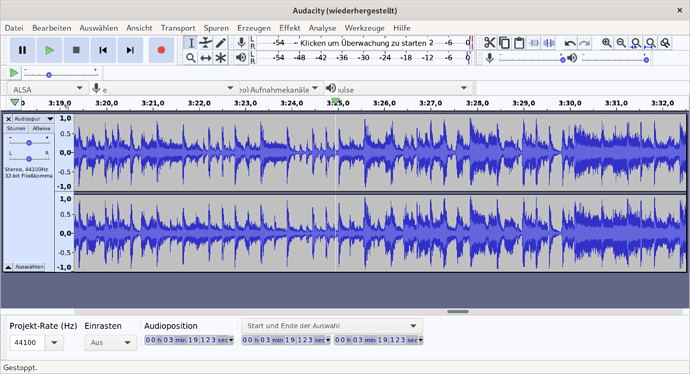This screenshot has width=690, height=374.
Task: Select the Multi-Tool asterisk icon
Action: pos(220,58)
